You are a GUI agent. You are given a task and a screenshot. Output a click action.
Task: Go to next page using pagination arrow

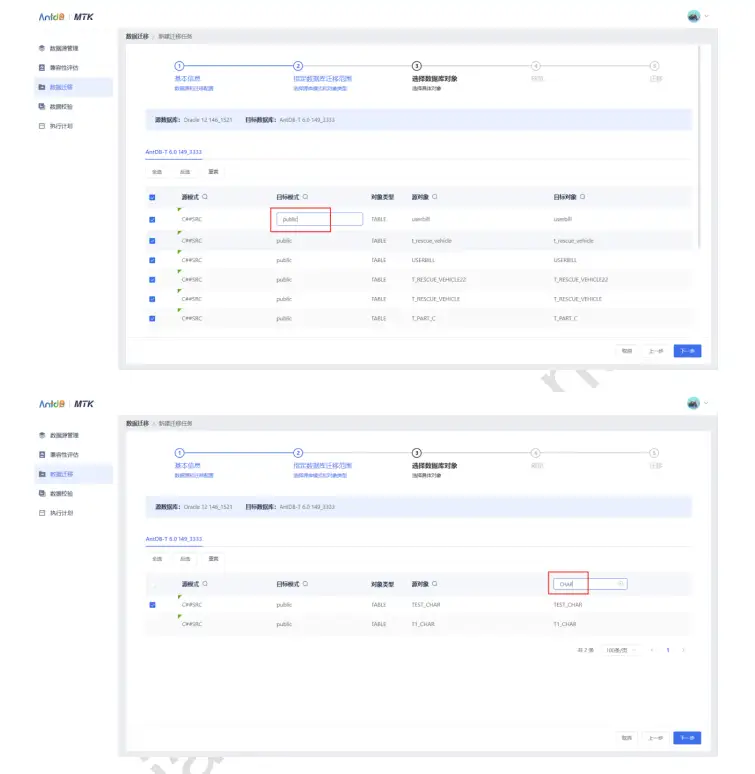(x=683, y=650)
